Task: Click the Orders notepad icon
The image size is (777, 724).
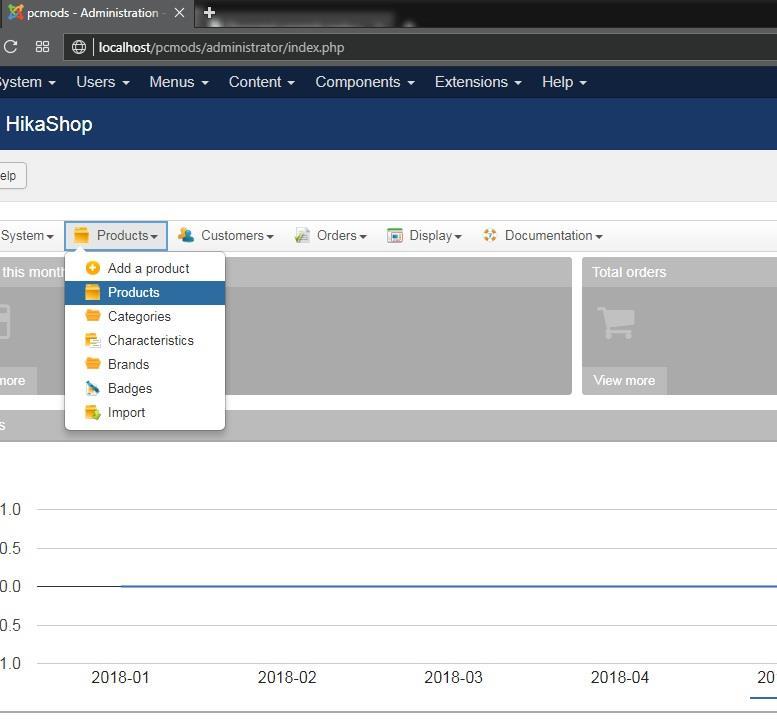Action: click(302, 235)
